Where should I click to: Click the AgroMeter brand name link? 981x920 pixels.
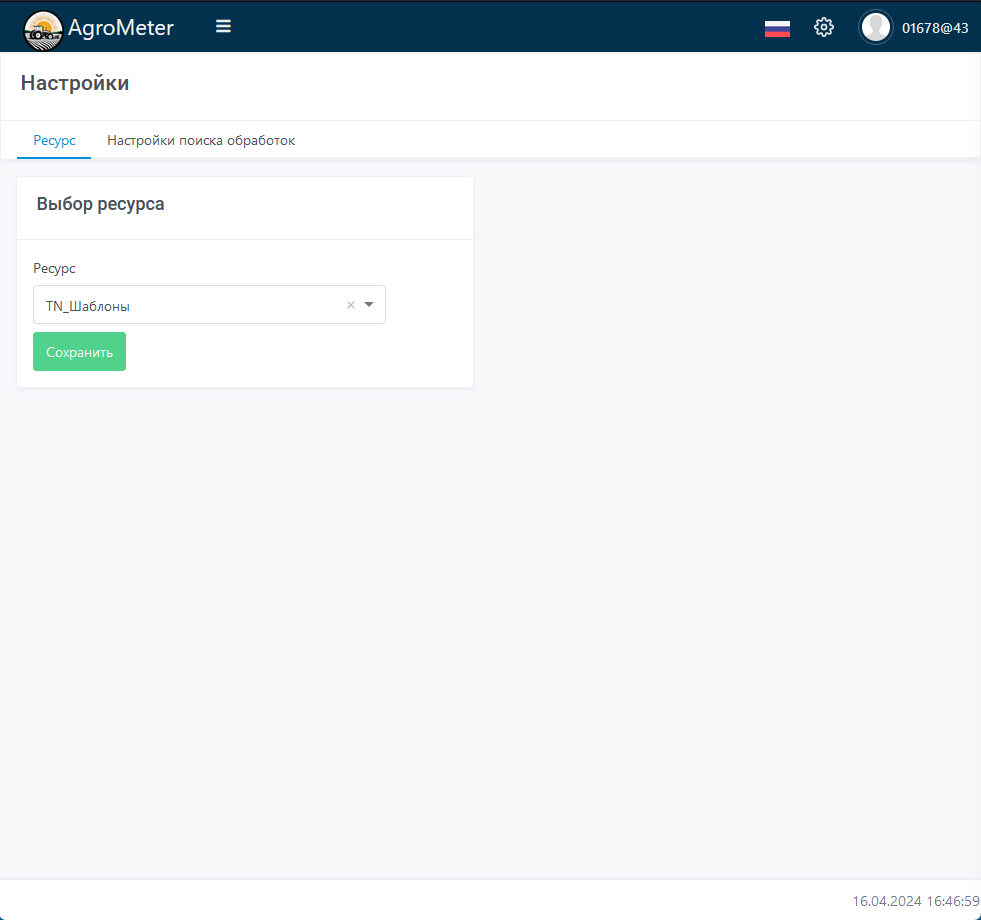121,28
